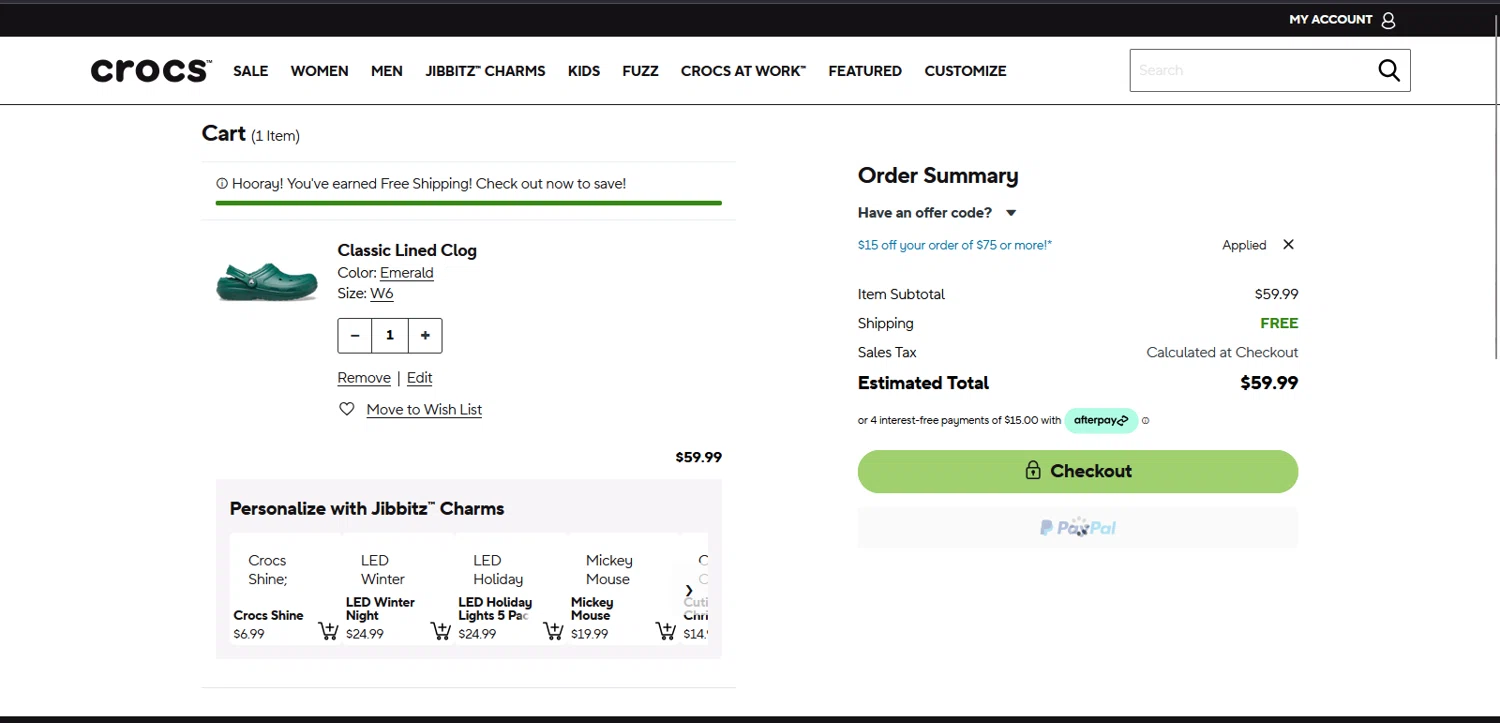This screenshot has height=723, width=1500.
Task: Add Mickey Mouse charm to cart
Action: 665,631
